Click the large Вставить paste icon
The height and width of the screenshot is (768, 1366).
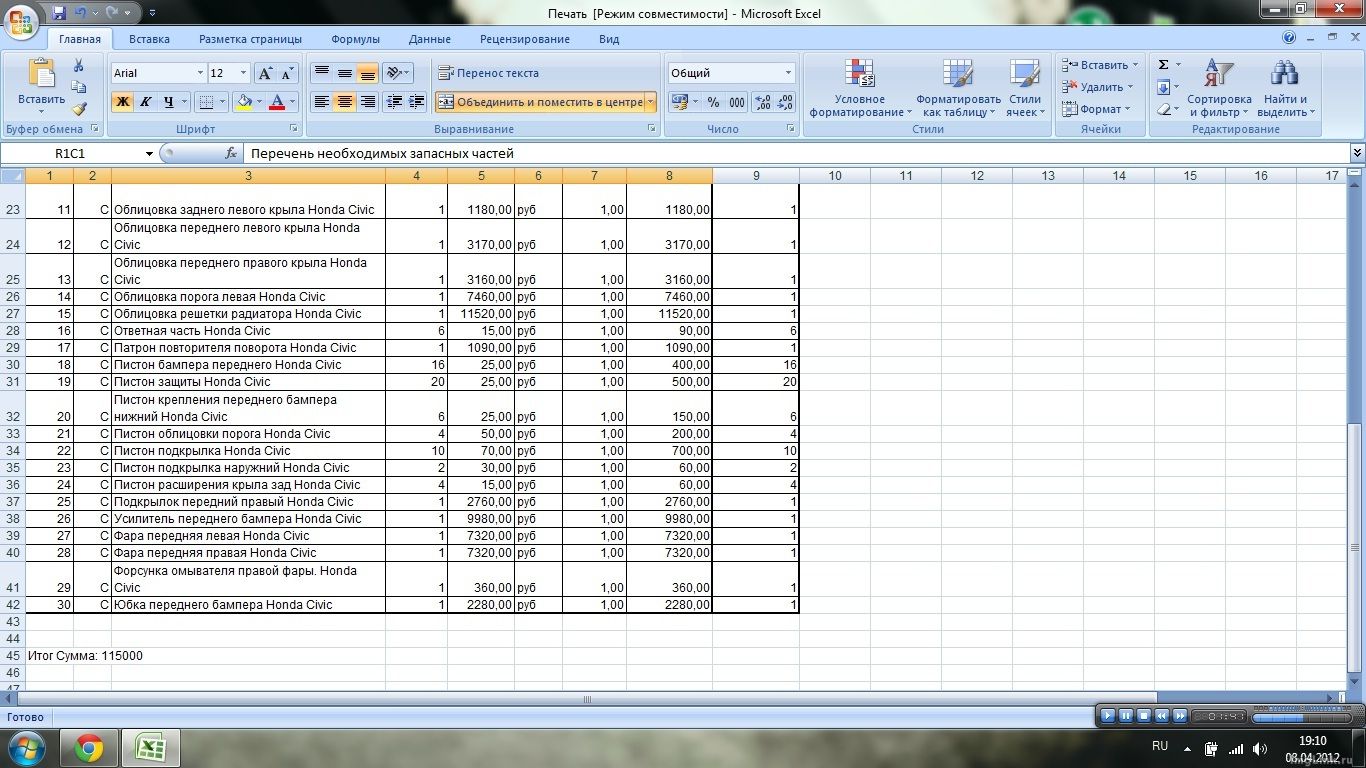41,74
